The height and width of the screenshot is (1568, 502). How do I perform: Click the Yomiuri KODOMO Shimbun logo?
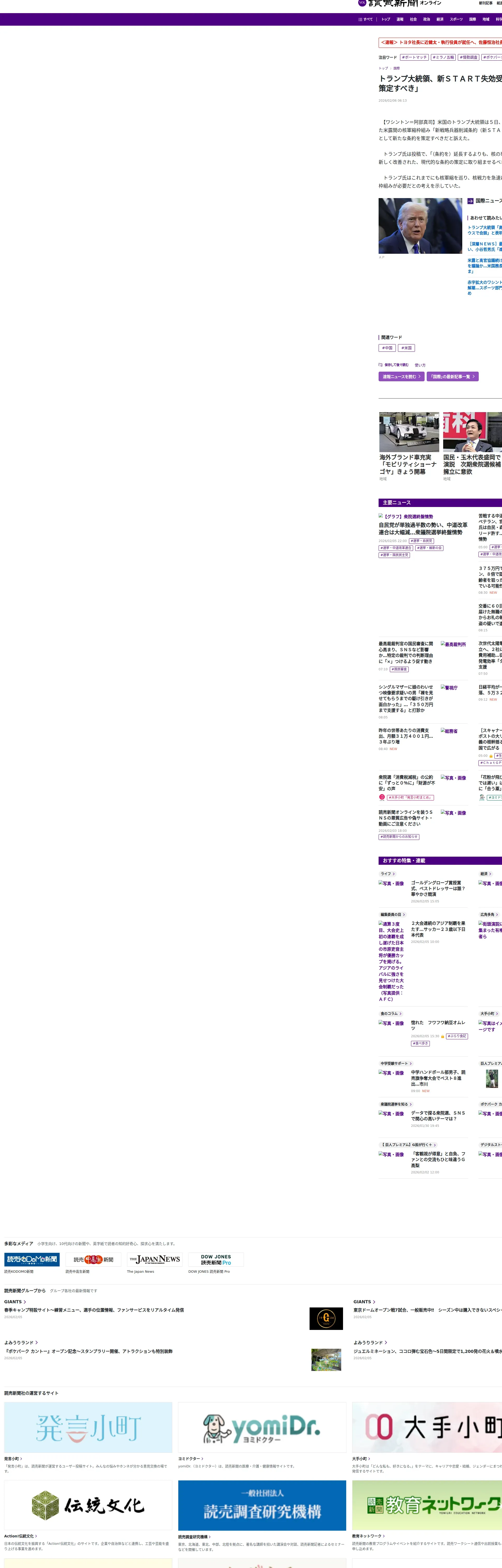click(x=32, y=1259)
